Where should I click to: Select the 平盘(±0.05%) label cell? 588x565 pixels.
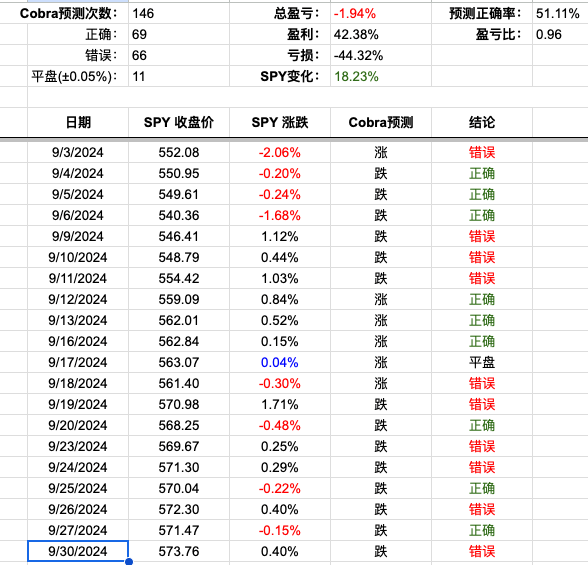[78, 76]
